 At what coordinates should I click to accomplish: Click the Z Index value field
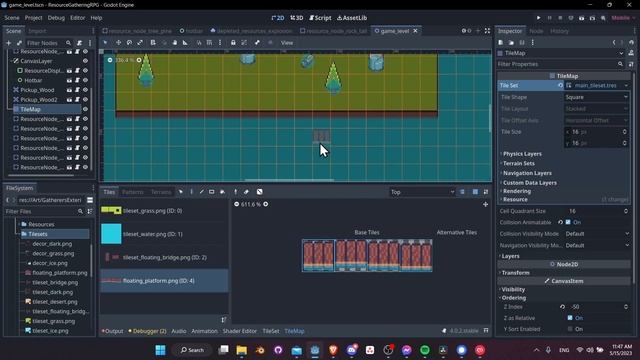pyautogui.click(x=596, y=307)
